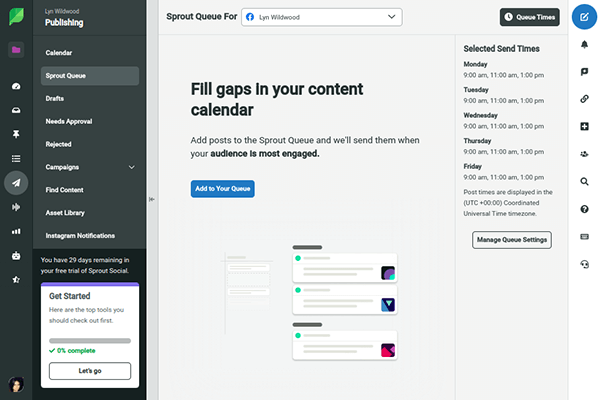Open the Lyn Wildwood profile dropdown

[321, 17]
